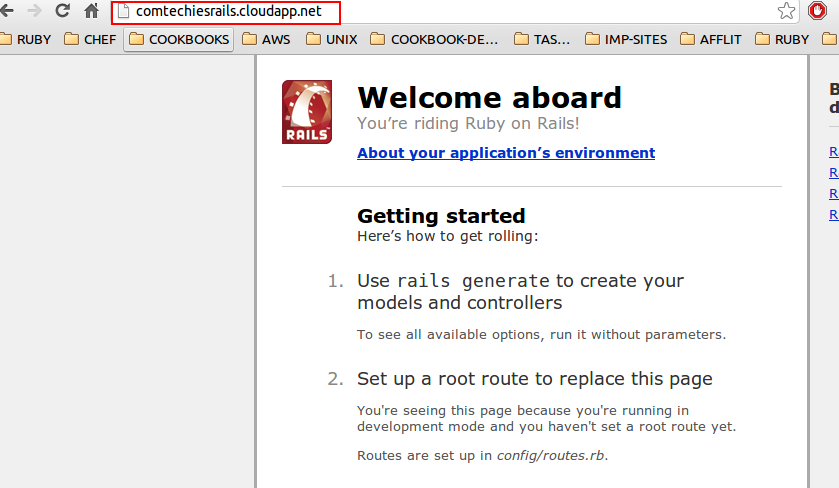Click the Getting started heading
The width and height of the screenshot is (839, 488).
(441, 216)
